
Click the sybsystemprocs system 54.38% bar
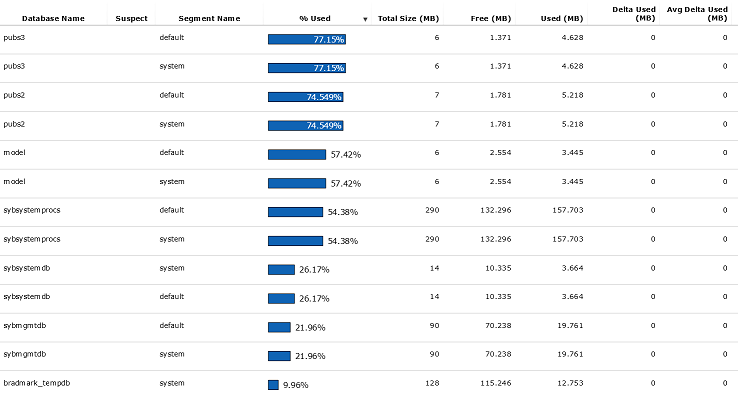click(x=296, y=241)
